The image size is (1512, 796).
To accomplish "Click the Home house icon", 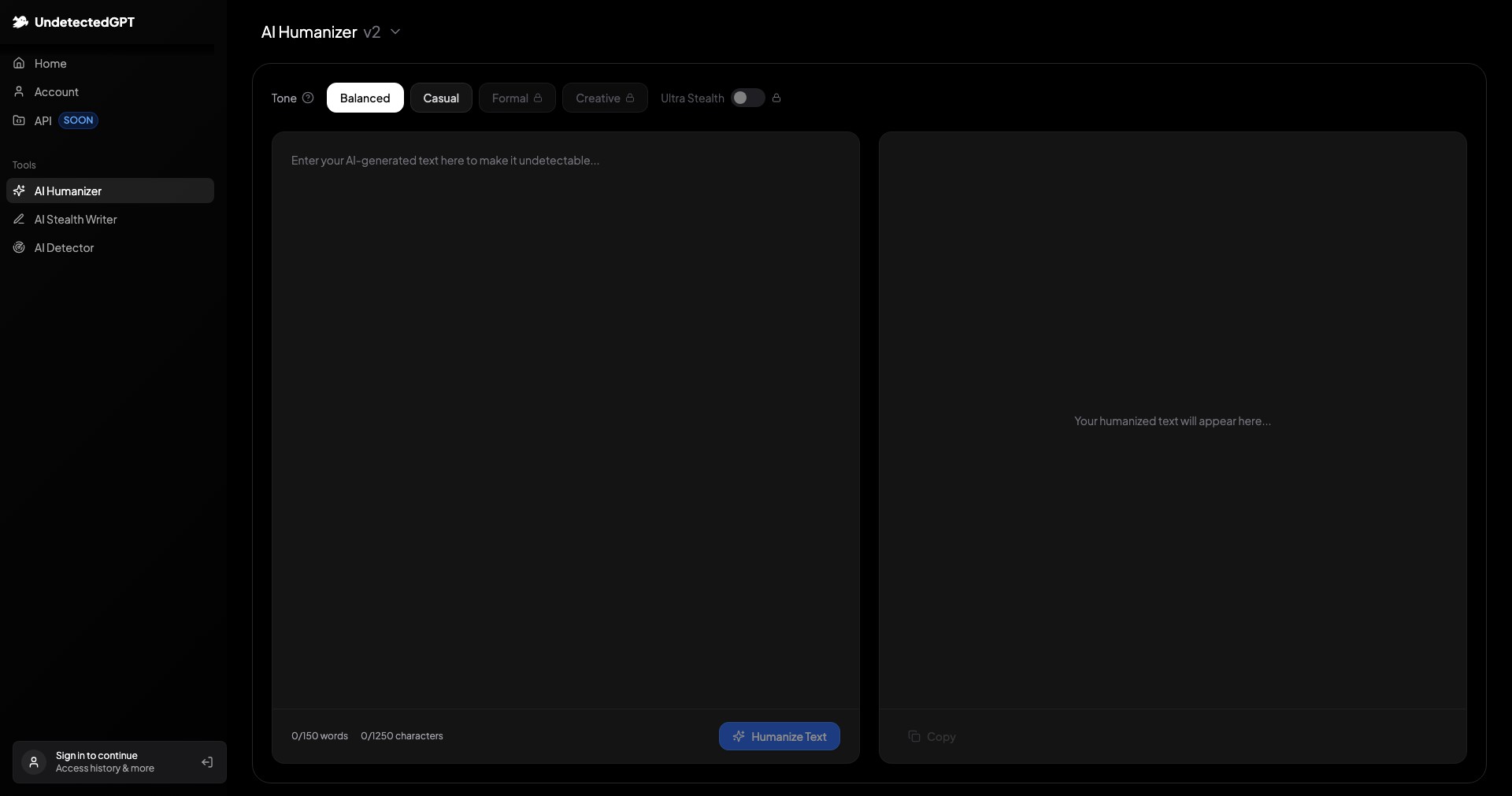I will 19,63.
